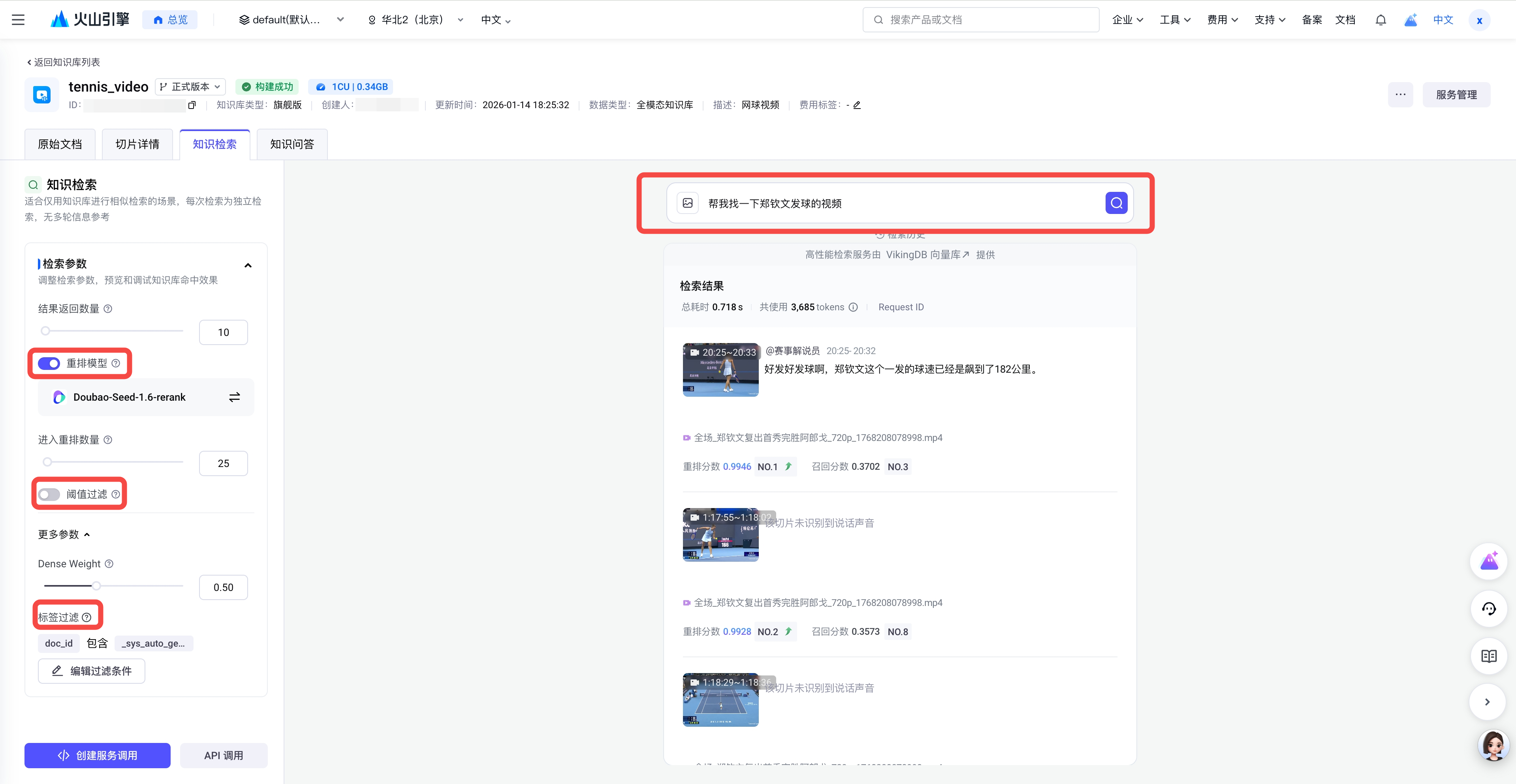Click the 创建服务调用 button

pos(98,755)
